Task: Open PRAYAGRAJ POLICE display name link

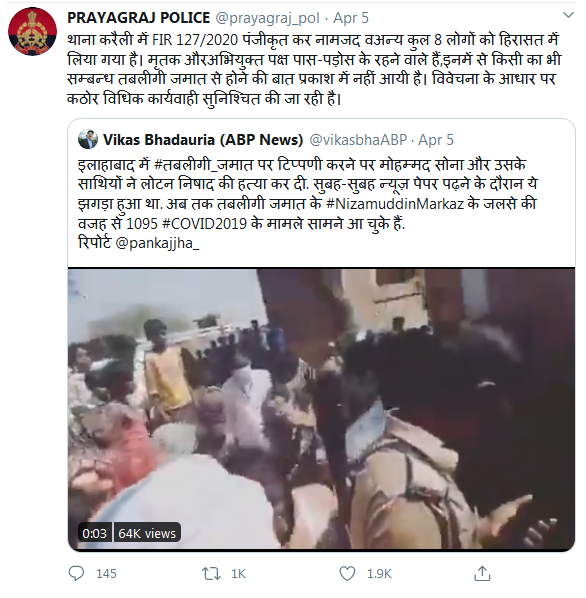Action: pyautogui.click(x=138, y=18)
